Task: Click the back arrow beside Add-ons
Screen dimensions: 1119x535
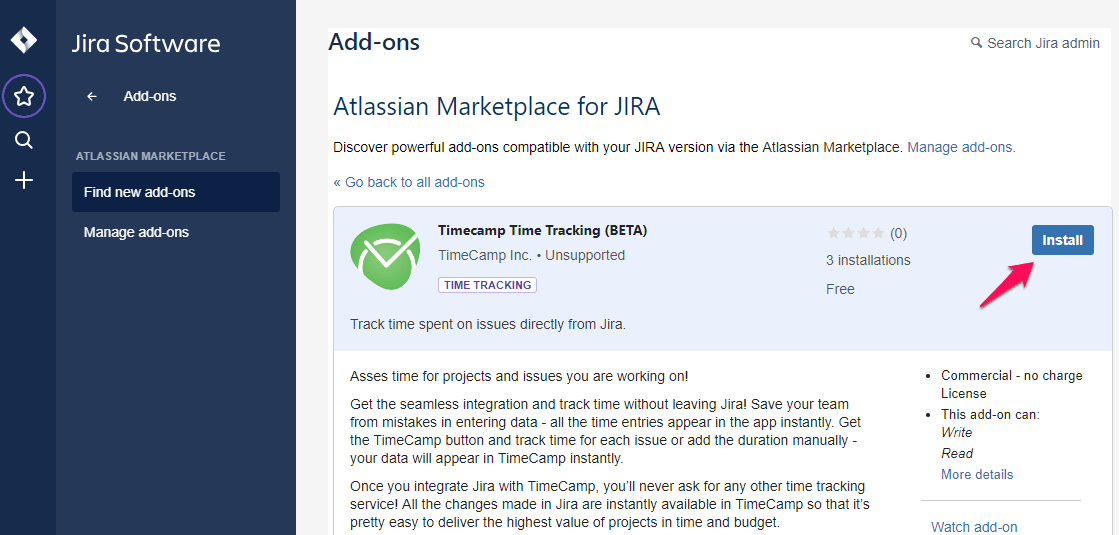Action: tap(91, 96)
